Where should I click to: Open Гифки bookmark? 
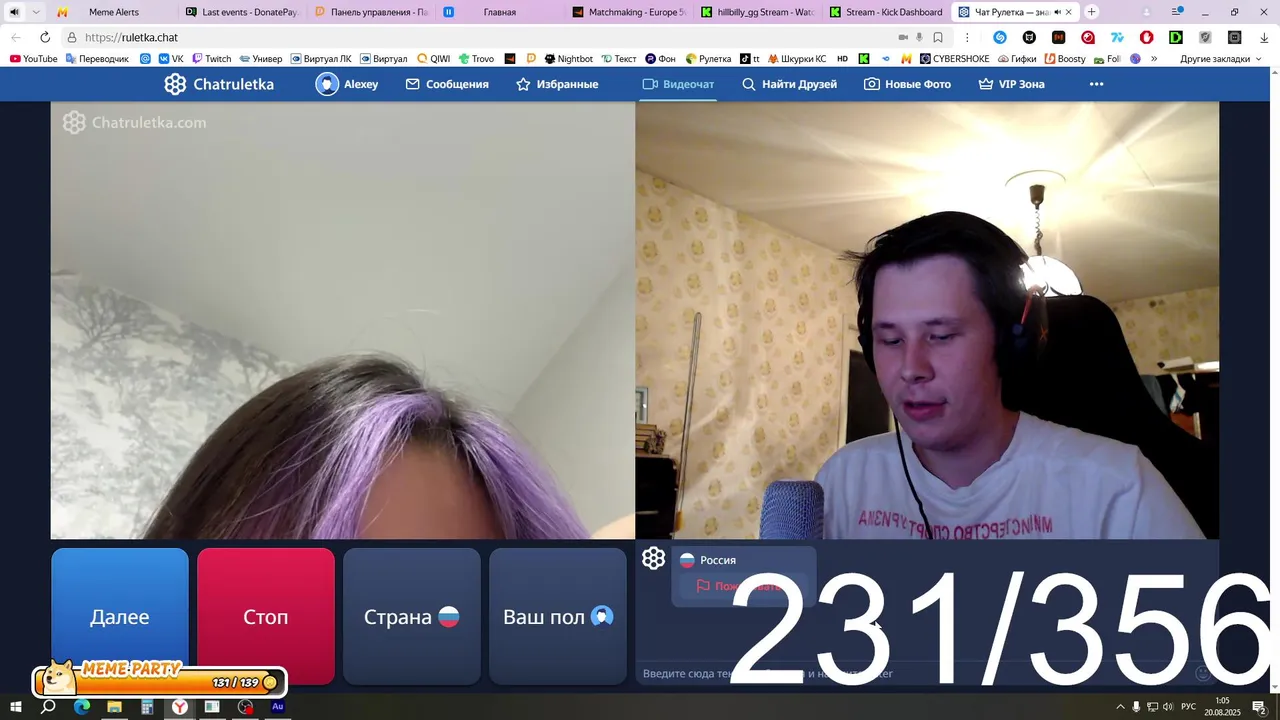coord(1016,59)
